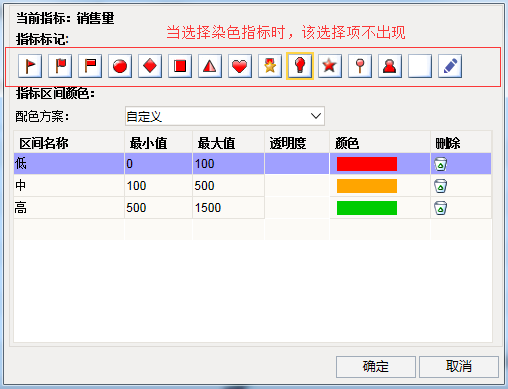Viewport: 508px width, 389px height.
Task: Select the triangular red flag marker
Action: pyautogui.click(x=30, y=66)
